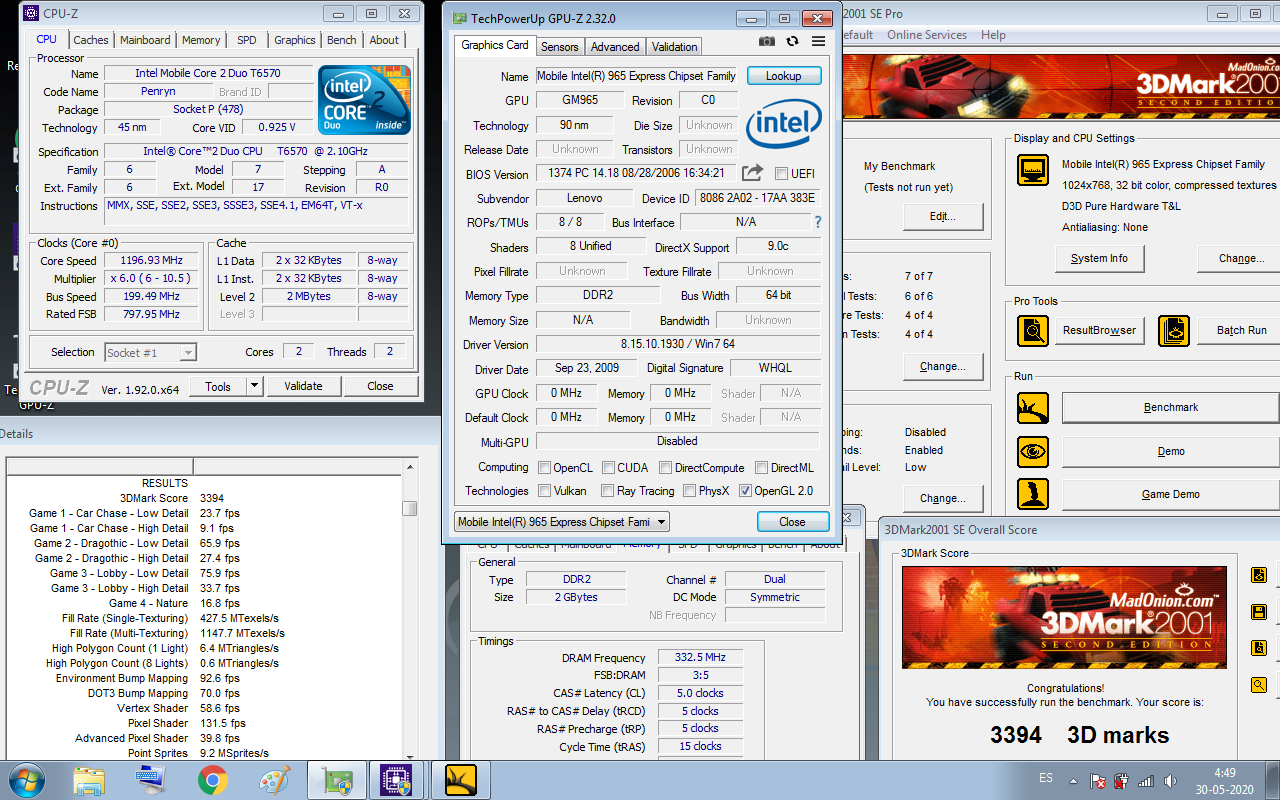The width and height of the screenshot is (1280, 800).
Task: Click the Action Center flag tray icon
Action: [x=1098, y=781]
